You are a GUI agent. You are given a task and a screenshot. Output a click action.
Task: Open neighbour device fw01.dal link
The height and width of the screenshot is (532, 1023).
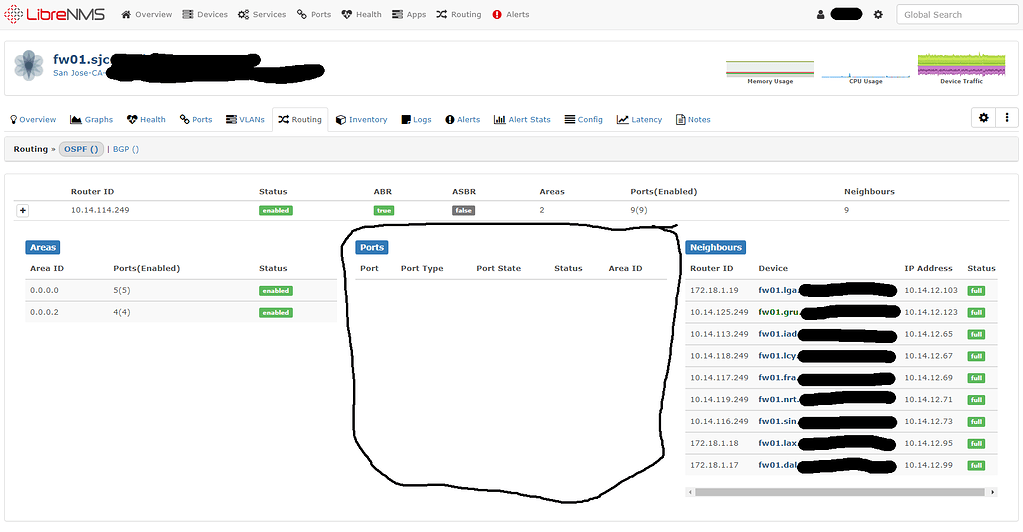(x=778, y=465)
